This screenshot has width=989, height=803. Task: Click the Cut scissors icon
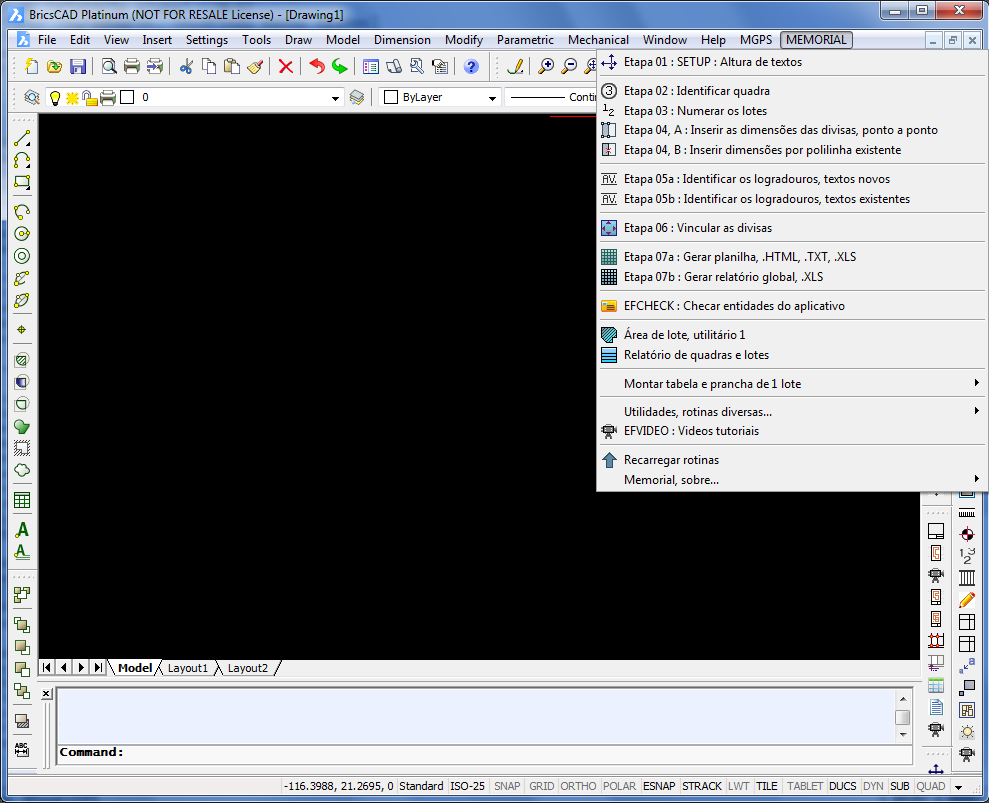click(185, 67)
